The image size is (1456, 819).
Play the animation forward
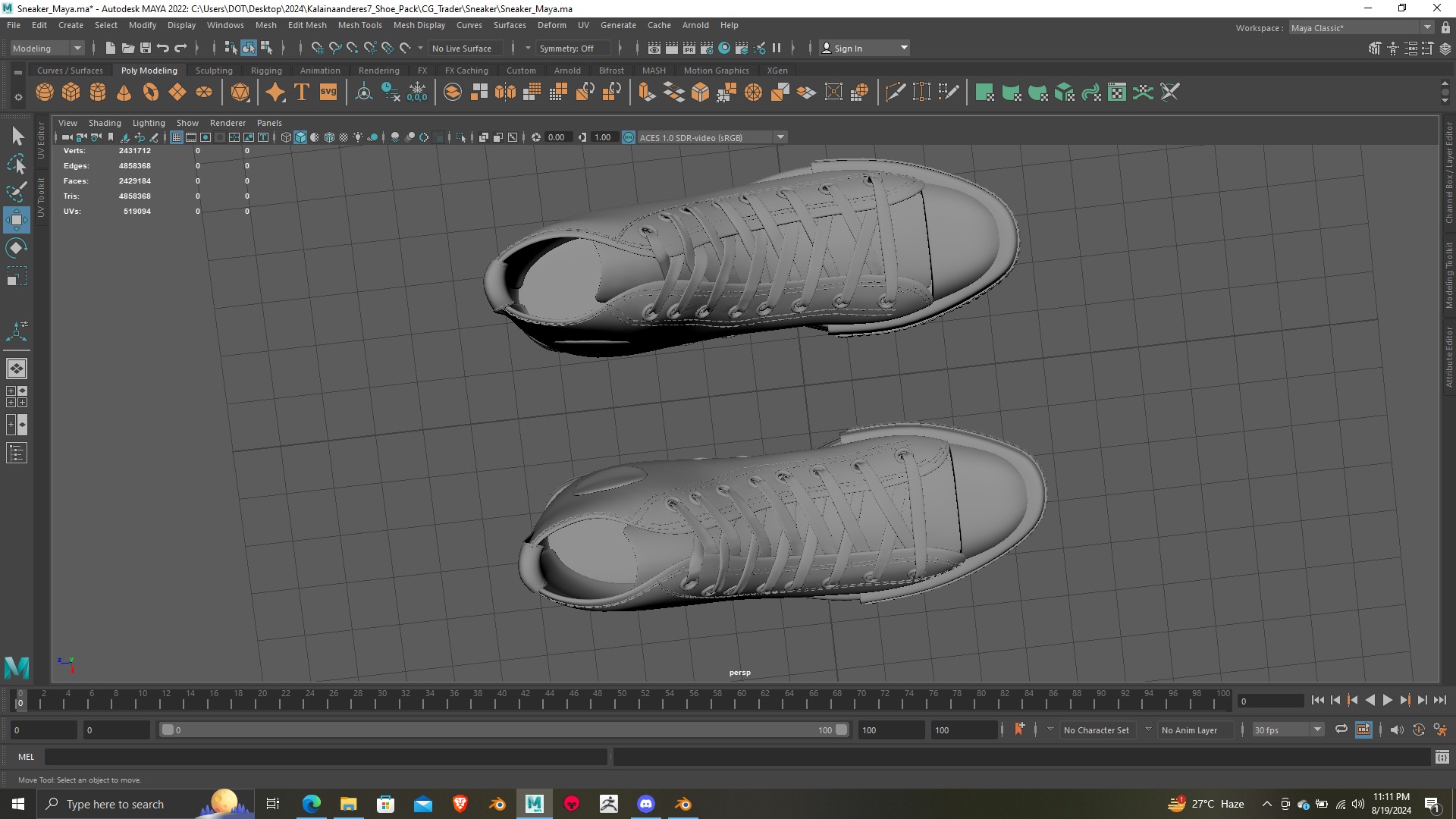tap(1387, 701)
